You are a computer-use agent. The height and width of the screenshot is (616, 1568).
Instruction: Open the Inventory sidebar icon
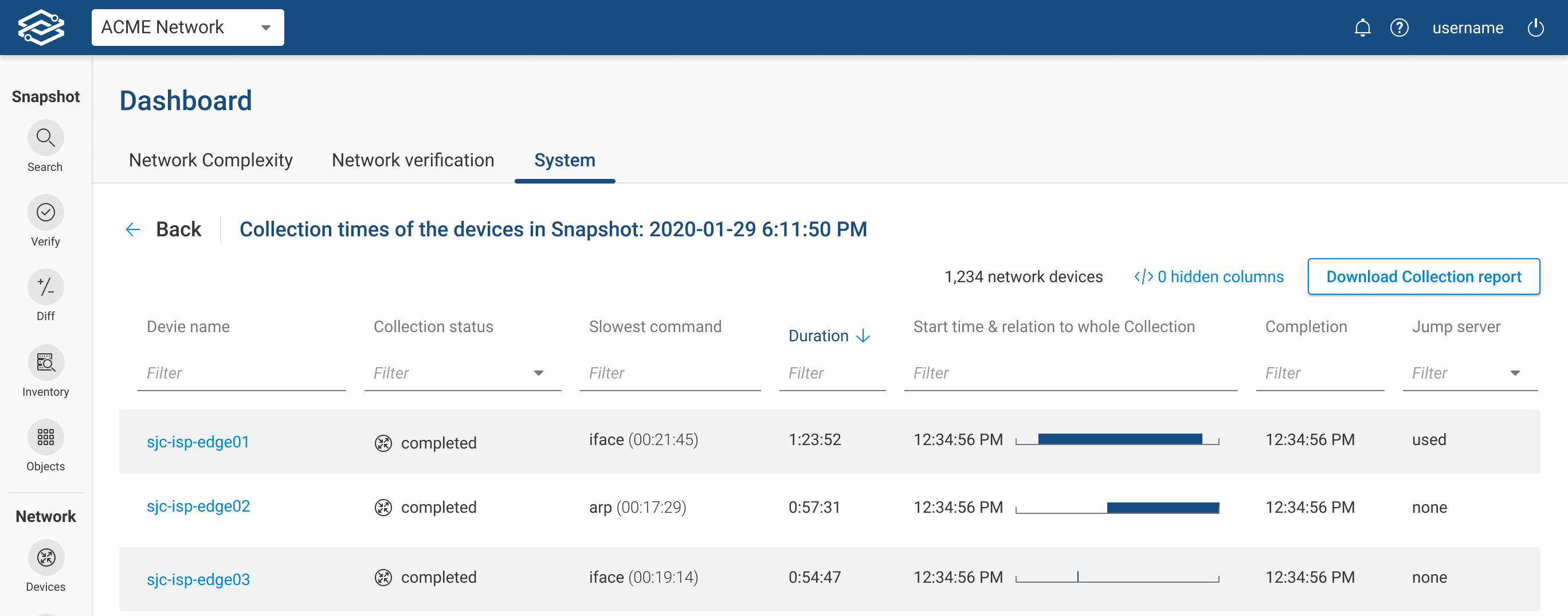click(46, 362)
